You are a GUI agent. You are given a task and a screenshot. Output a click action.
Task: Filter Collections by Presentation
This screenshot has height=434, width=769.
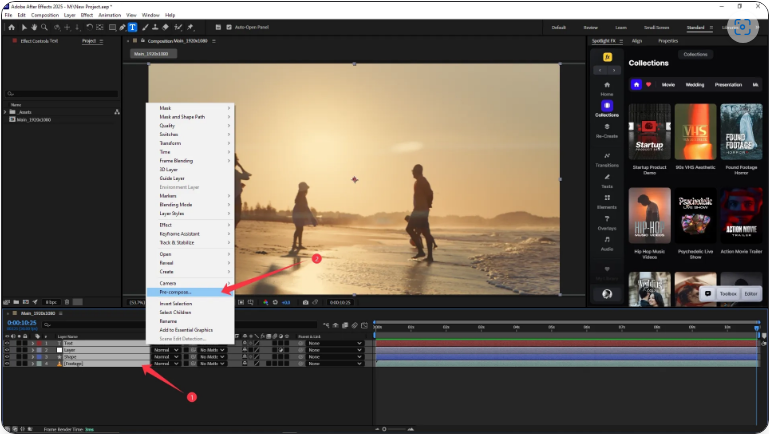click(x=728, y=85)
